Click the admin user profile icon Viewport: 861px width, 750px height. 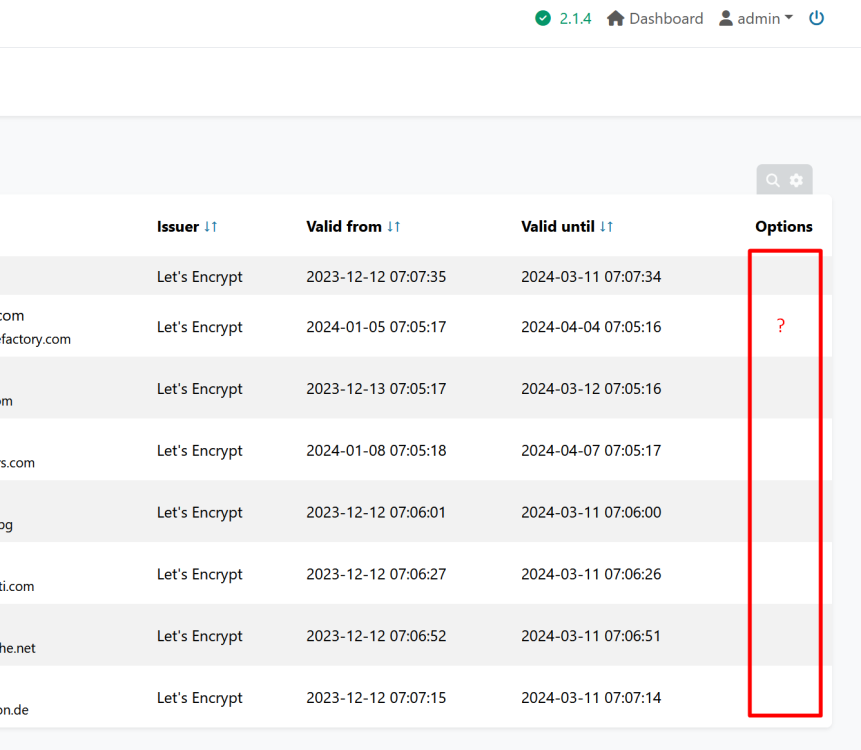pyautogui.click(x=726, y=18)
